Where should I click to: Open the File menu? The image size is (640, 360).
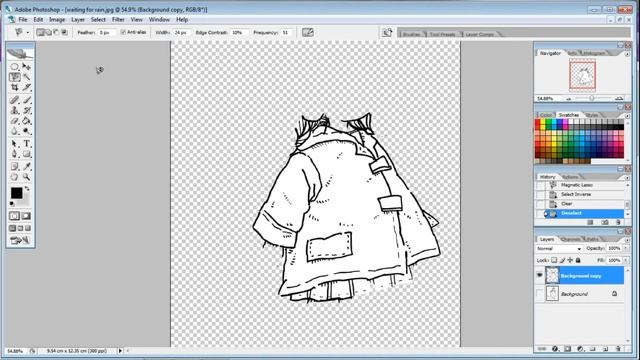click(x=23, y=20)
